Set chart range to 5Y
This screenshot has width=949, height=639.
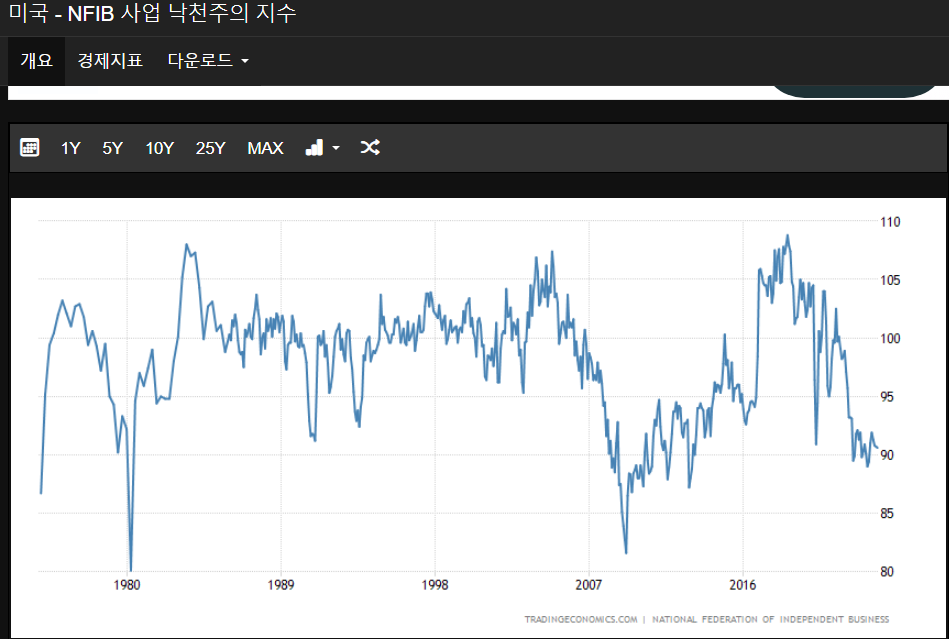click(x=113, y=148)
